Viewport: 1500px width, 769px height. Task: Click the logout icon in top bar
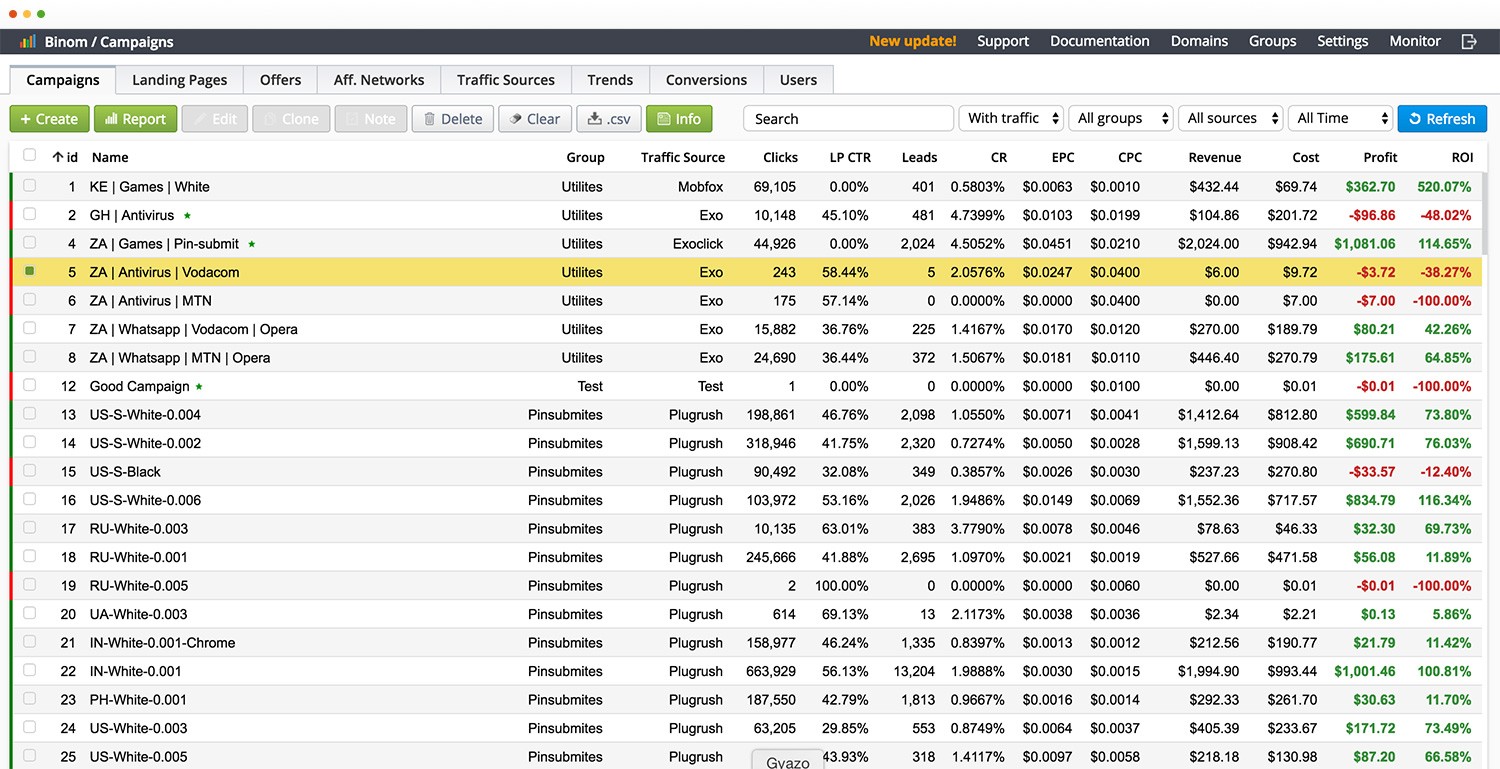coord(1468,41)
